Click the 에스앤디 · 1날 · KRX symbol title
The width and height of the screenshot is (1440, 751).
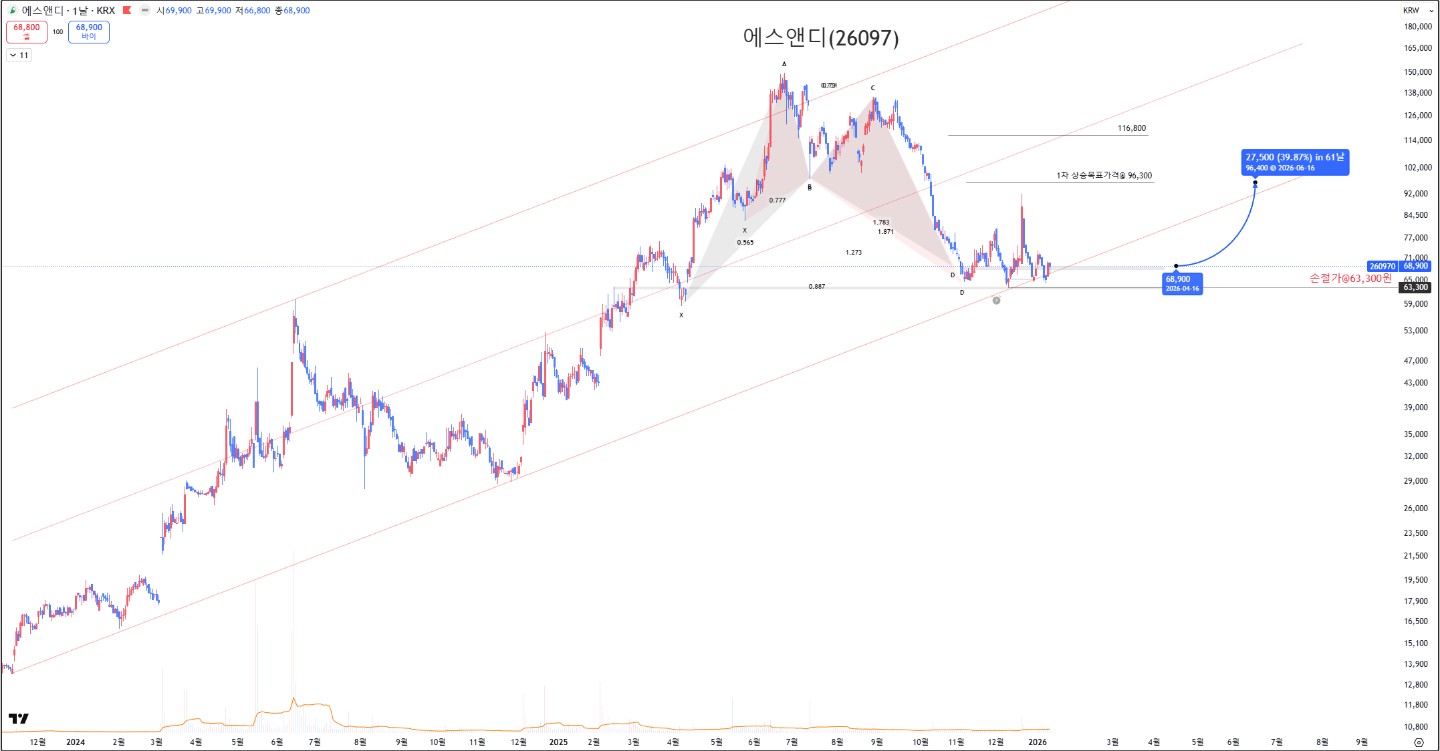click(68, 10)
